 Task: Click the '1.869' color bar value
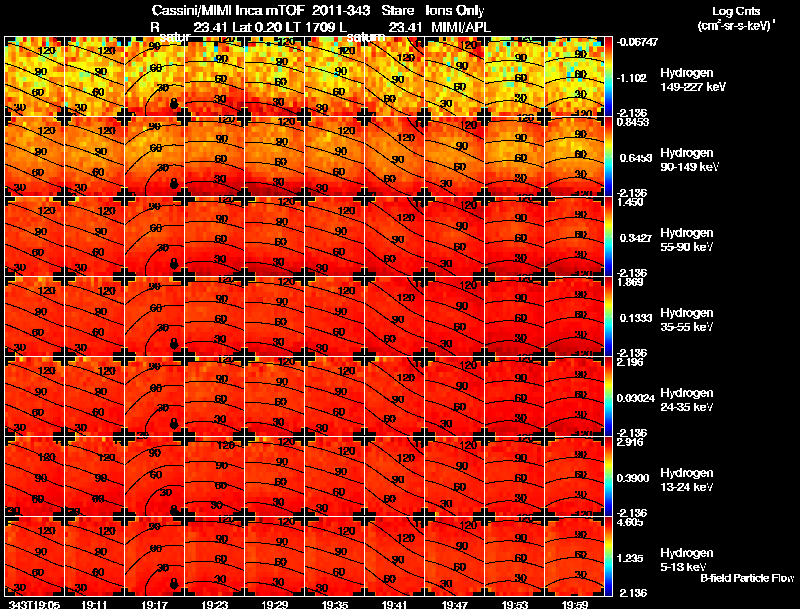(x=630, y=282)
